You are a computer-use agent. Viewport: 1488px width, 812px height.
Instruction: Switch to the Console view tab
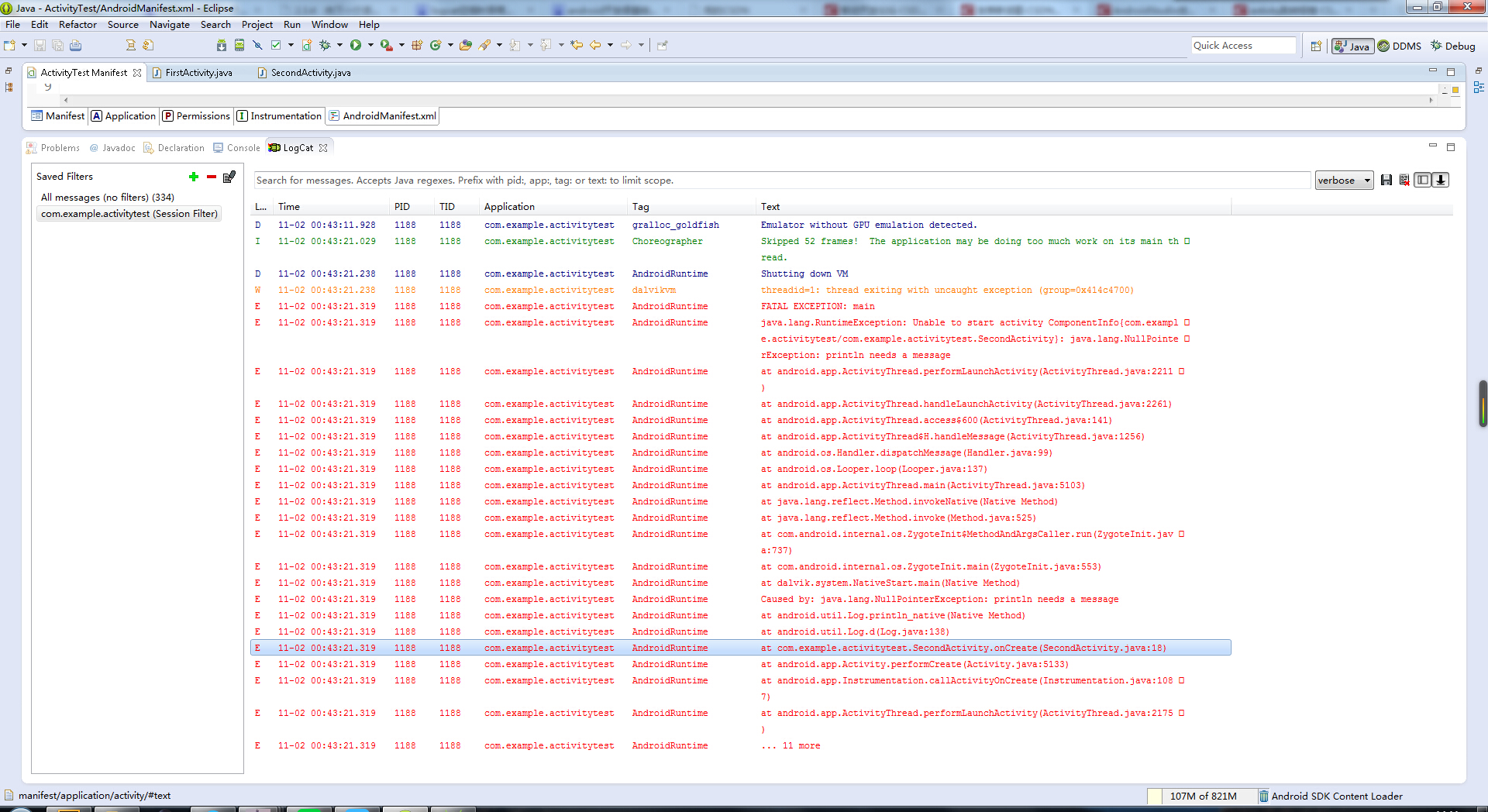point(237,148)
